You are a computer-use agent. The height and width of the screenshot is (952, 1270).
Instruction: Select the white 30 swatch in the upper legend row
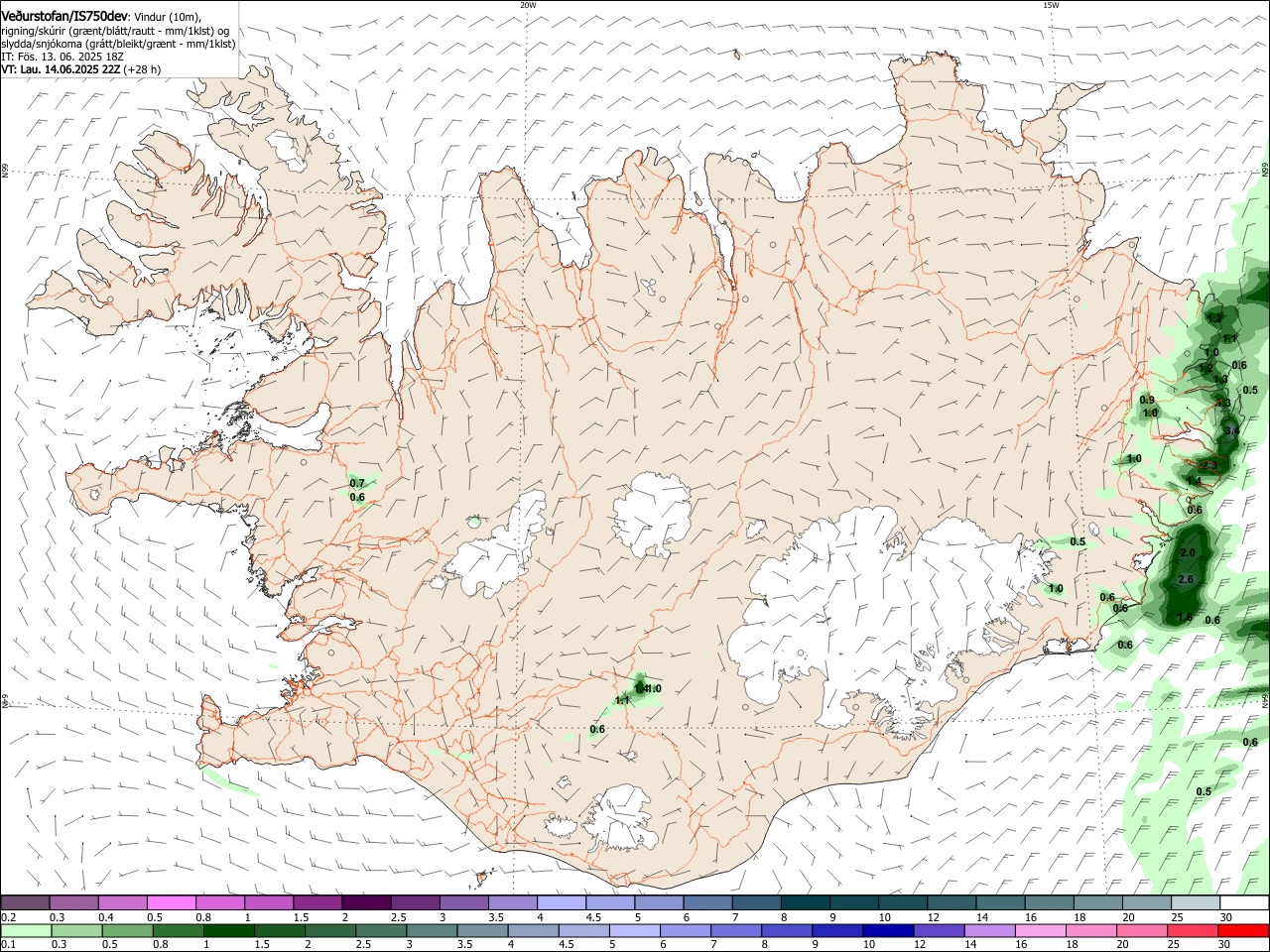tap(1245, 903)
